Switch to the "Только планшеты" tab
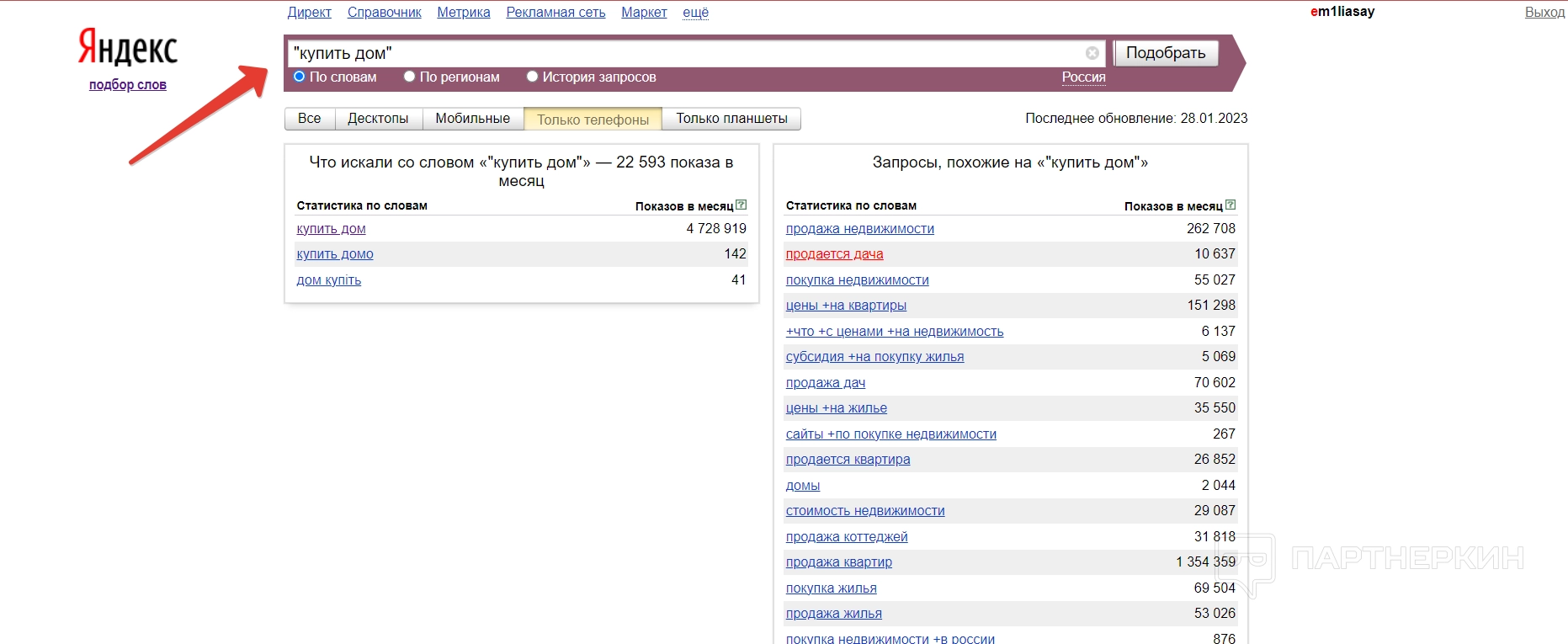This screenshot has height=644, width=1568. [731, 119]
